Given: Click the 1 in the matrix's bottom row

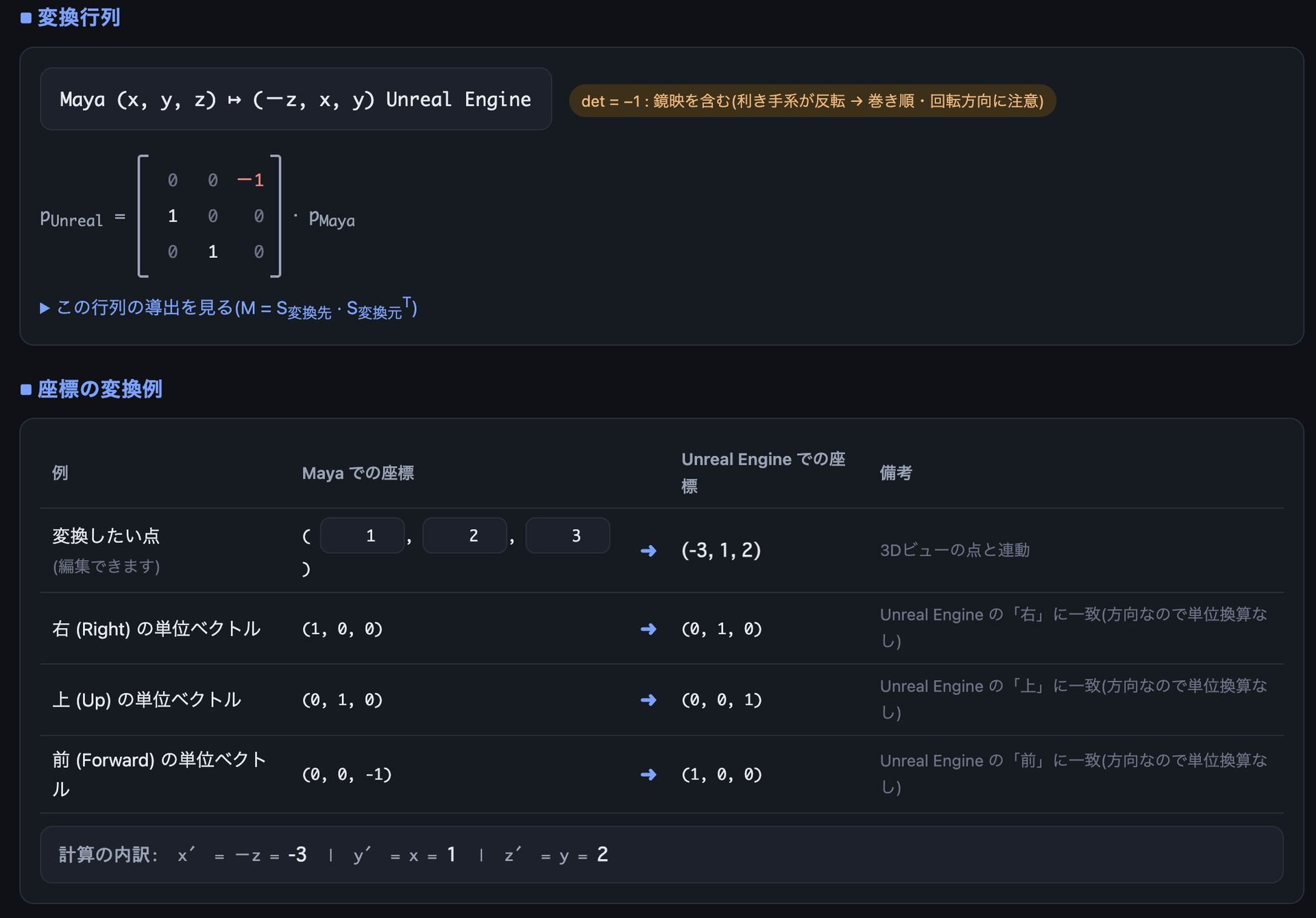Looking at the screenshot, I should [213, 252].
